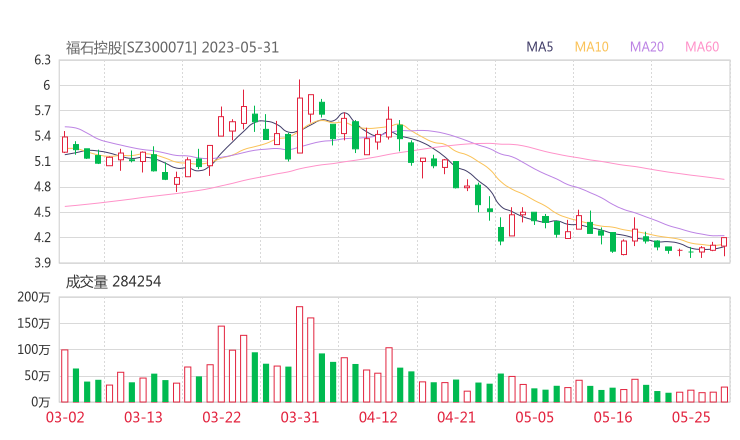Click the 05-25 date axis label
This screenshot has width=740, height=440.
tap(691, 417)
